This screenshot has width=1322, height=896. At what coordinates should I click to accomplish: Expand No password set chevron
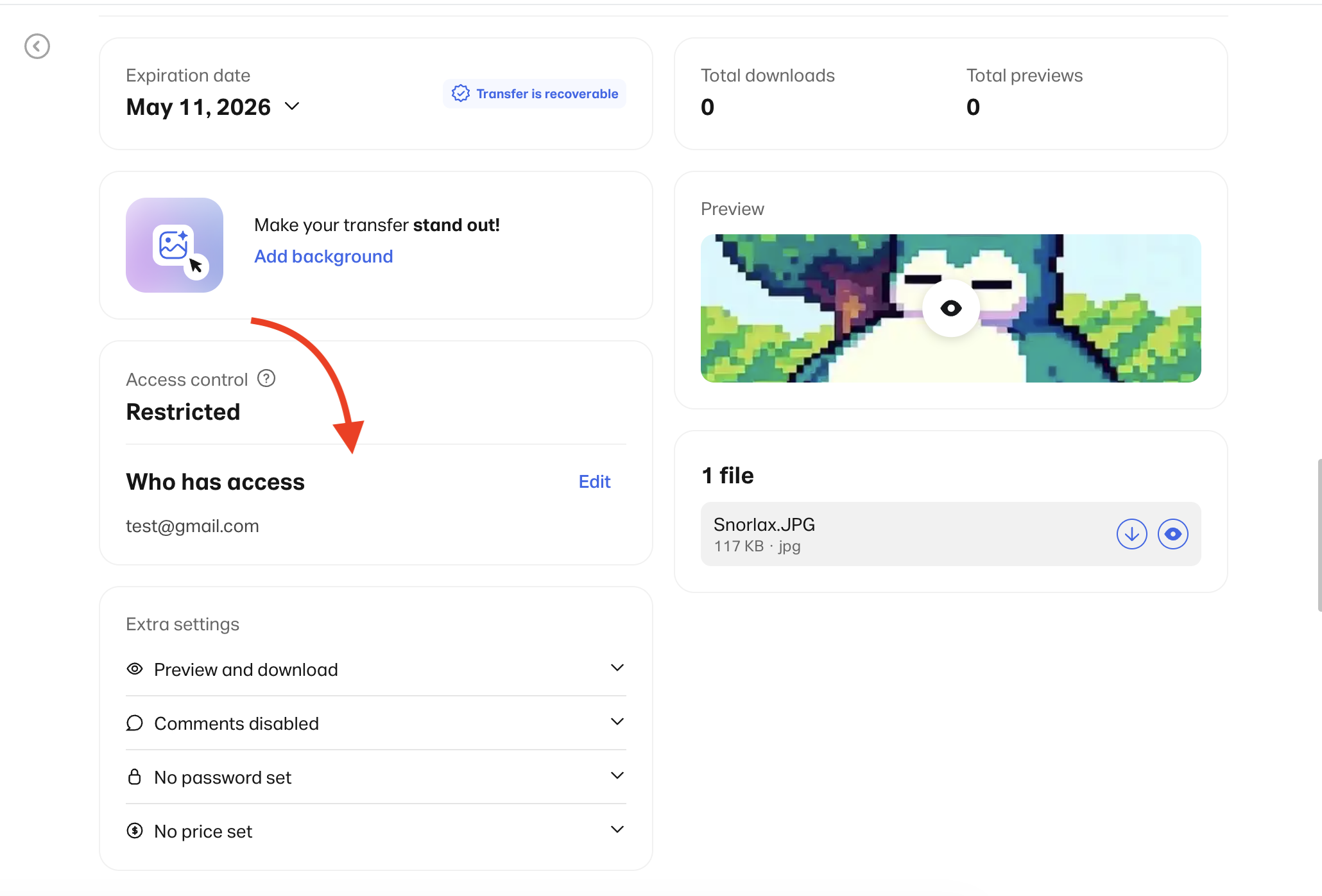pos(617,776)
